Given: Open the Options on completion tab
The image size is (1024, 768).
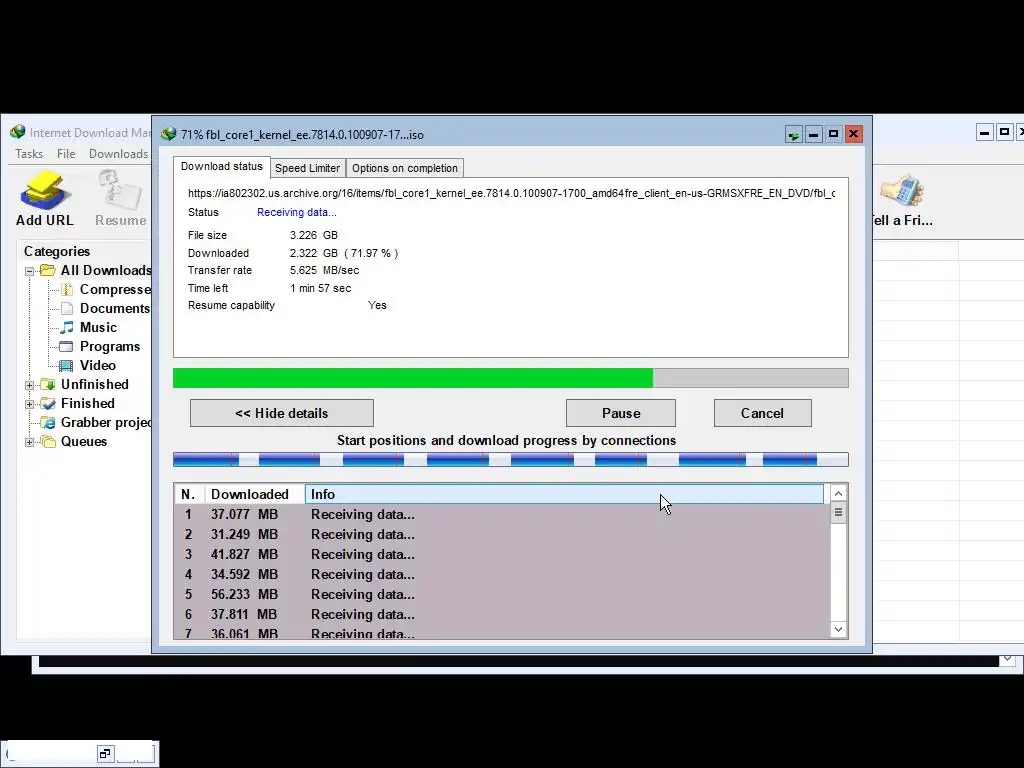Looking at the screenshot, I should point(404,168).
